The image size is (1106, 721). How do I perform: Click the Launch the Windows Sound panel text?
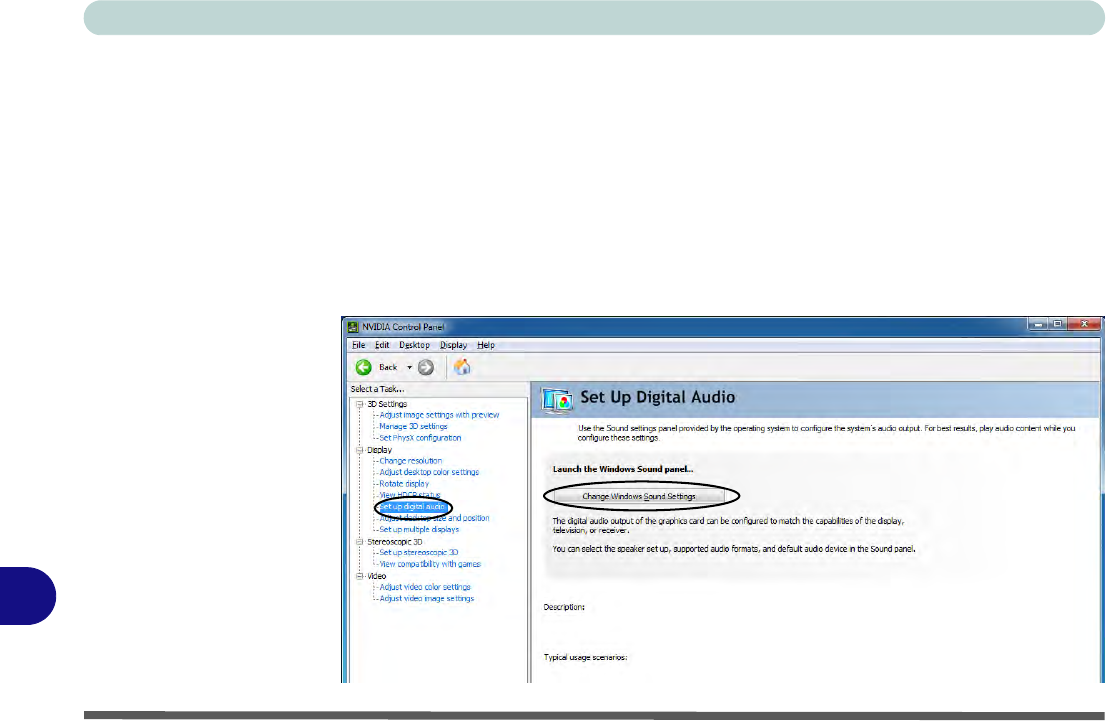[623, 469]
